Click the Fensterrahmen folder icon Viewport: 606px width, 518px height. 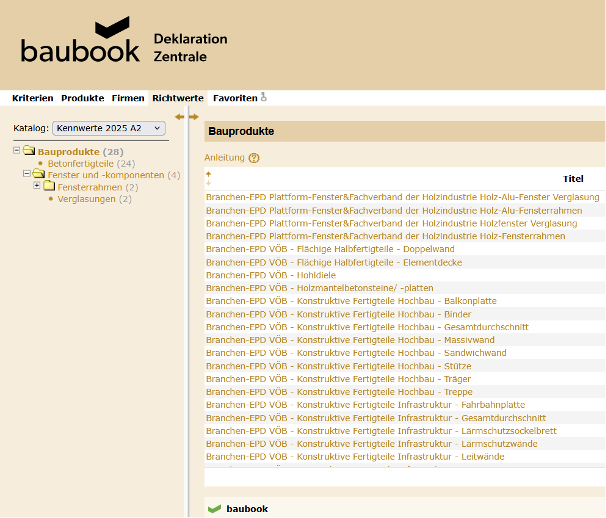pyautogui.click(x=49, y=186)
